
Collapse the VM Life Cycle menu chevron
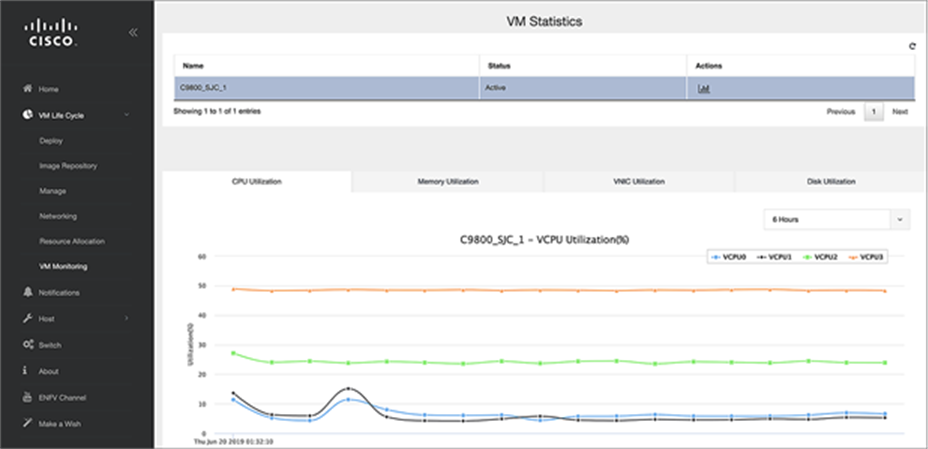127,115
